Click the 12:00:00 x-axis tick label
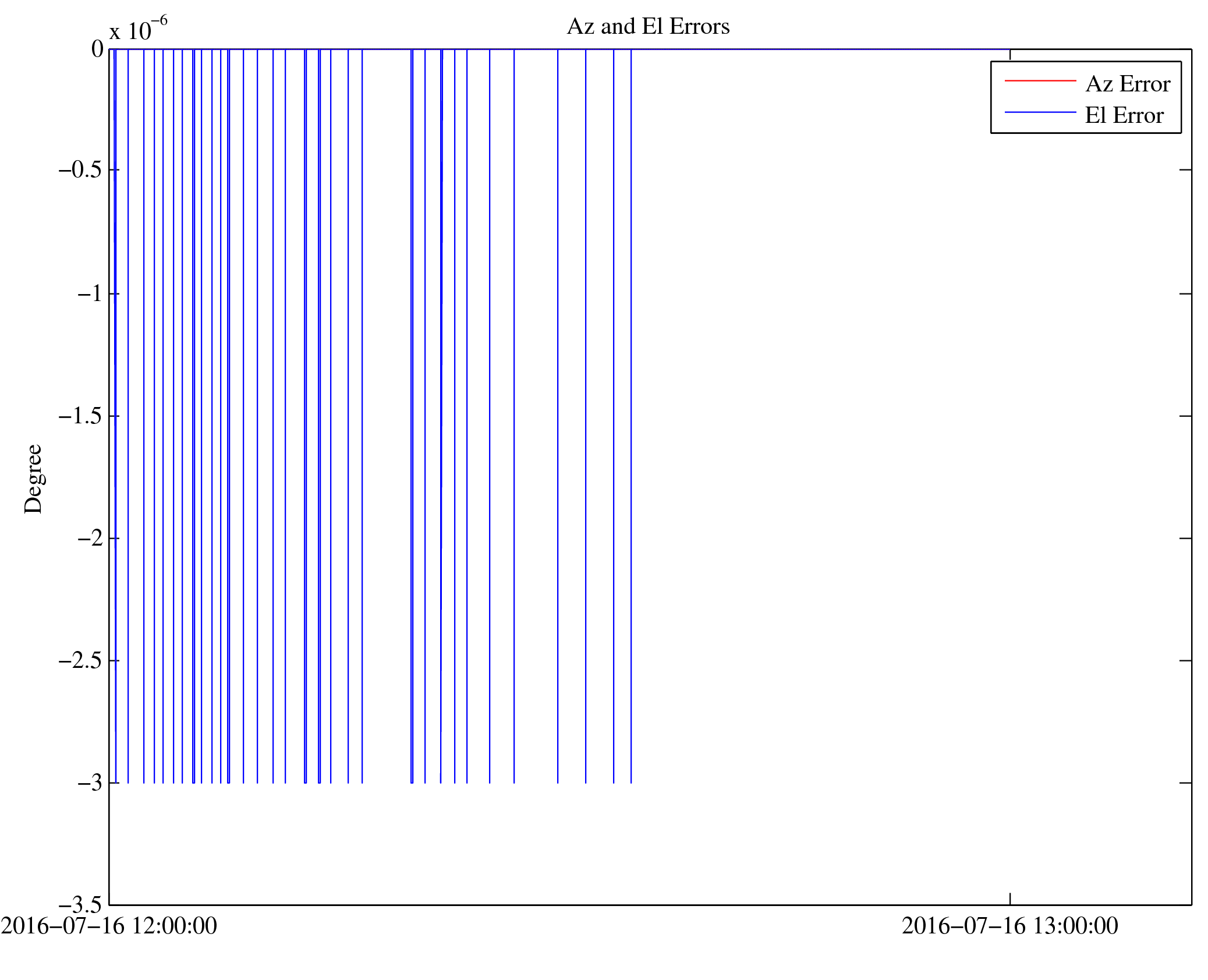The width and height of the screenshot is (1208, 980). [109, 925]
